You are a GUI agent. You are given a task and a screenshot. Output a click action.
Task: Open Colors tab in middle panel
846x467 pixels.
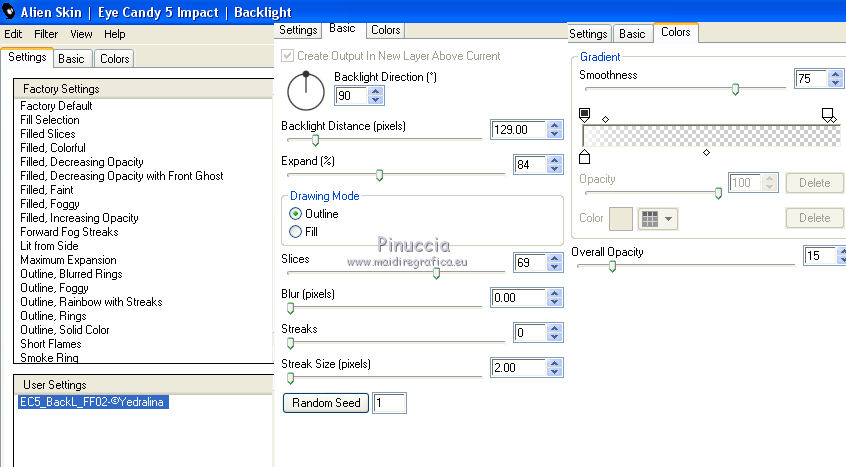tap(385, 30)
